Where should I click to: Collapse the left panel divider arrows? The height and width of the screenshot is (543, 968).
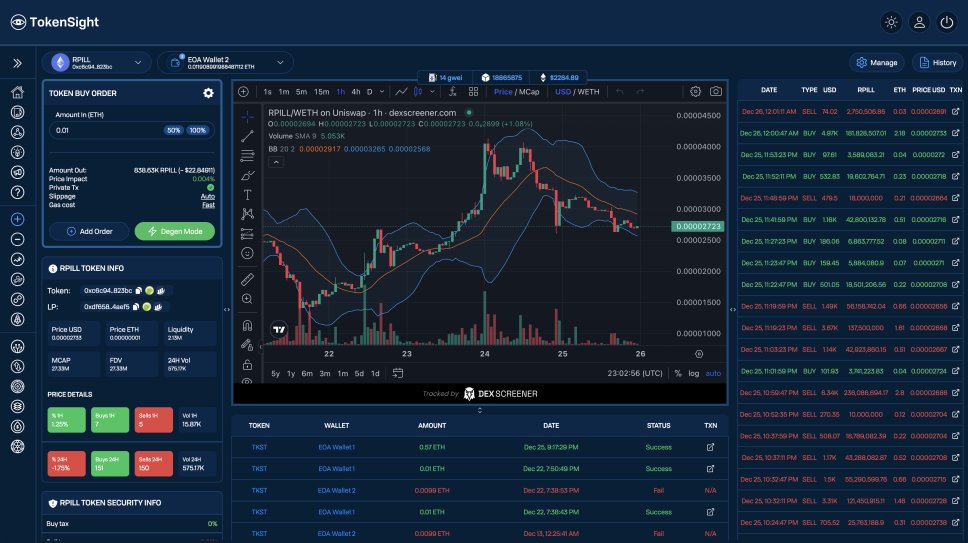click(x=227, y=310)
